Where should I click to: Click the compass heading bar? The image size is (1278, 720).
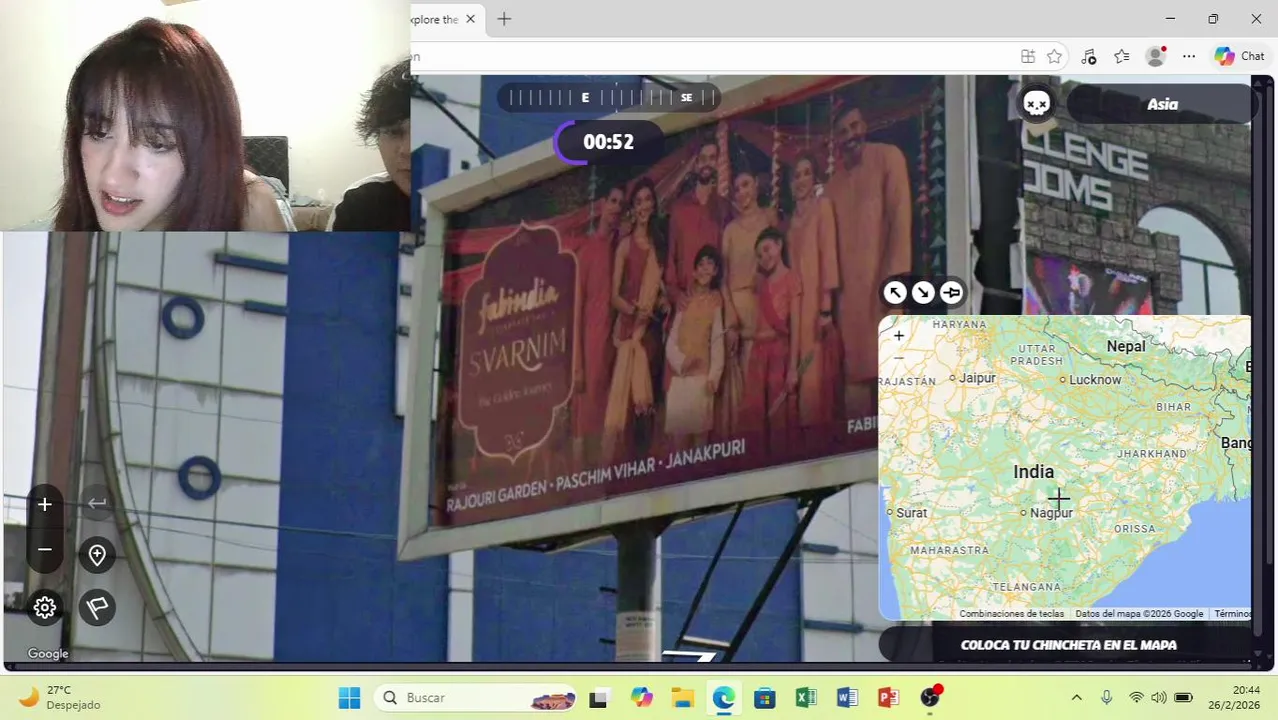(609, 98)
